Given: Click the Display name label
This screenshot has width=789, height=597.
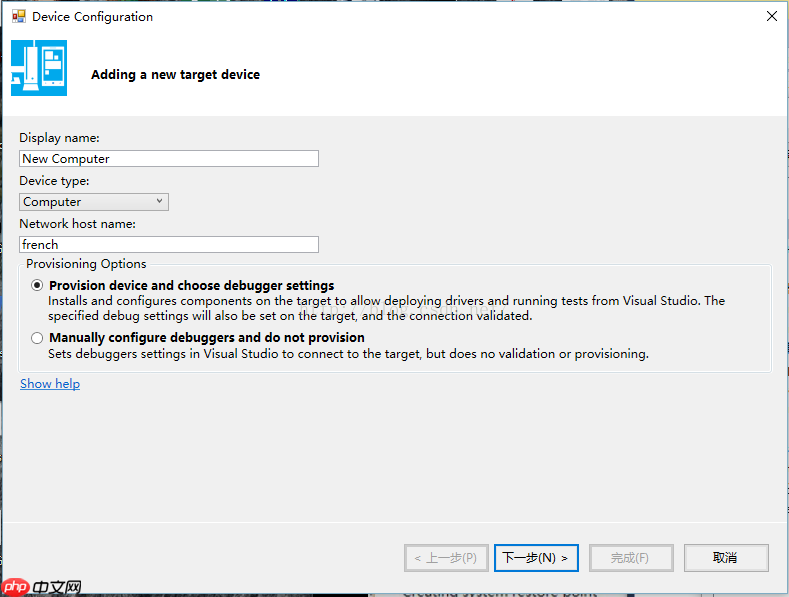Looking at the screenshot, I should point(60,138).
